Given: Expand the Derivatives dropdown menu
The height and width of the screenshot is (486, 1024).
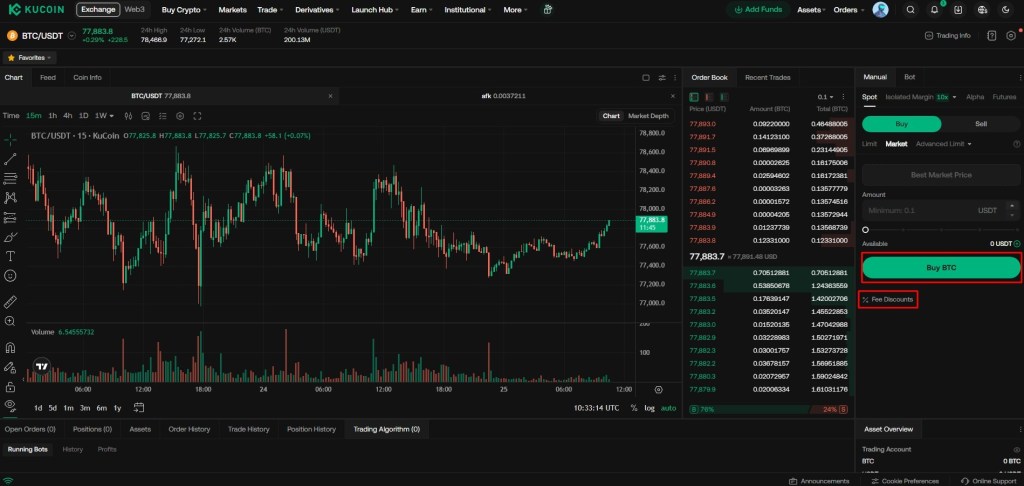Looking at the screenshot, I should tap(317, 10).
